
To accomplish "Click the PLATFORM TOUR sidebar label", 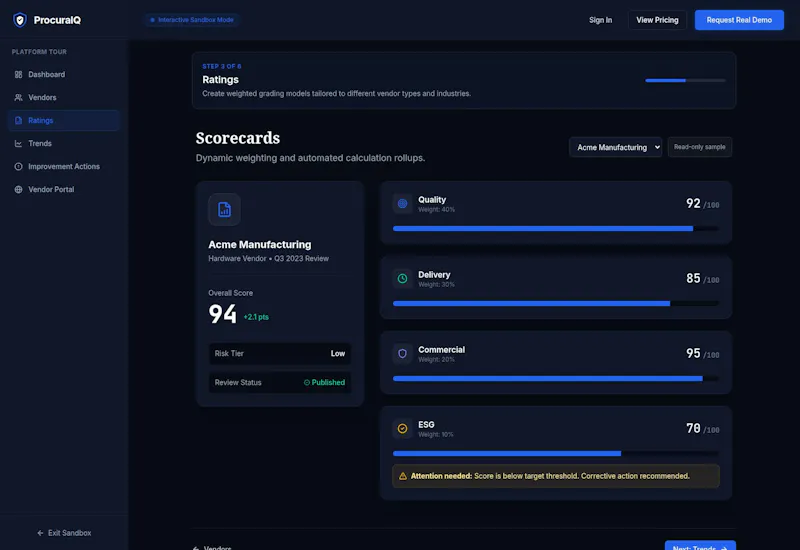I will click(x=39, y=52).
